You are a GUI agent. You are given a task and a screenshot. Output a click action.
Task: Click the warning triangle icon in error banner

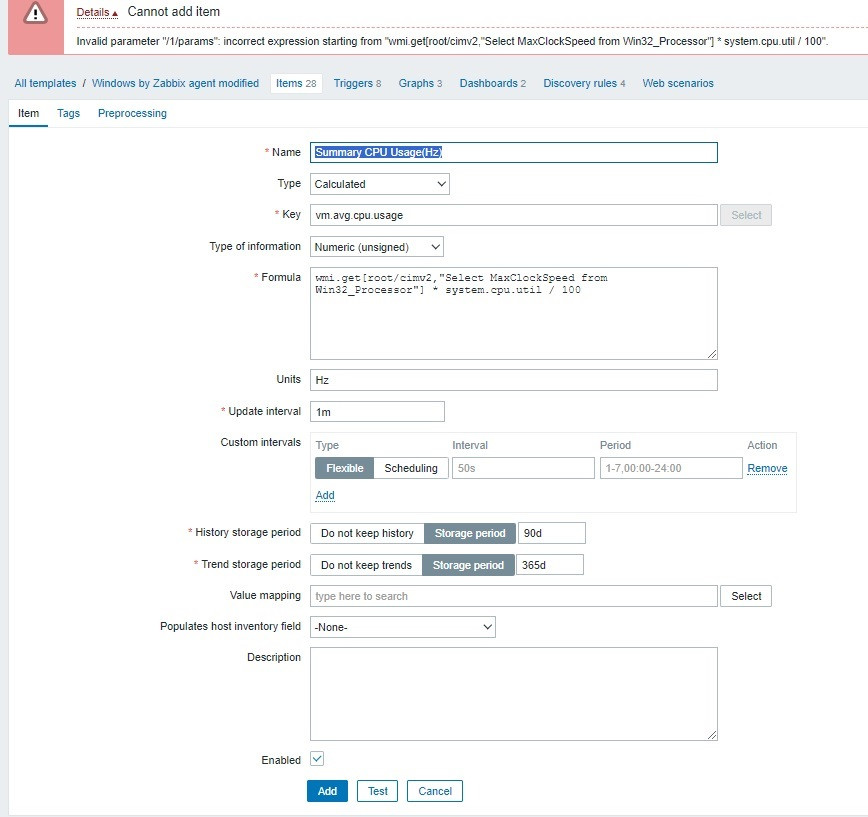click(36, 12)
